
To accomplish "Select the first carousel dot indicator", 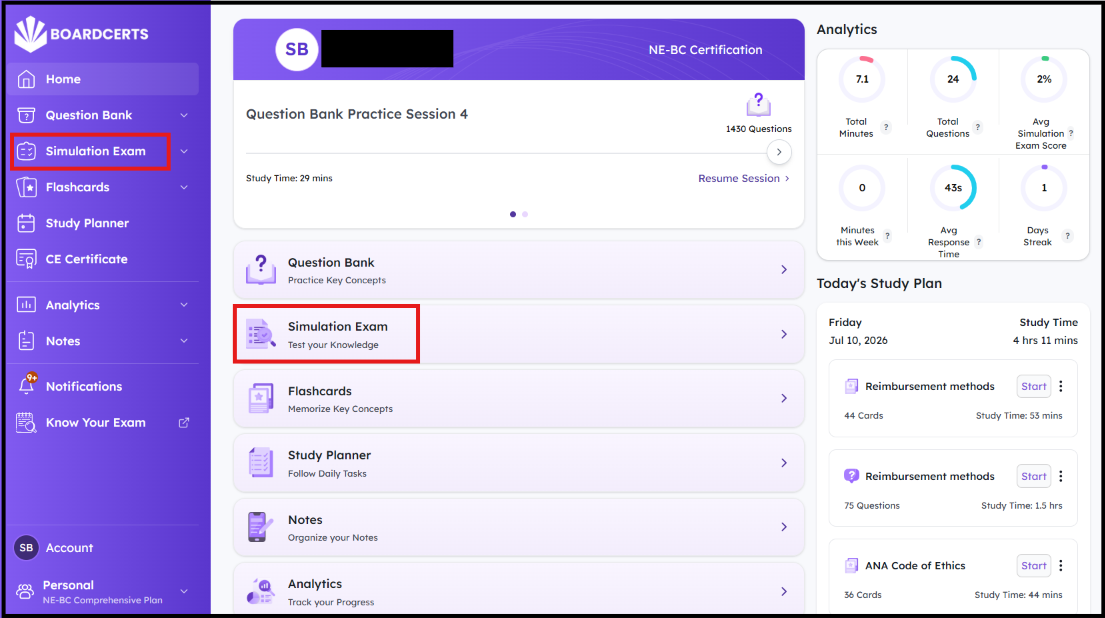I will tap(513, 214).
